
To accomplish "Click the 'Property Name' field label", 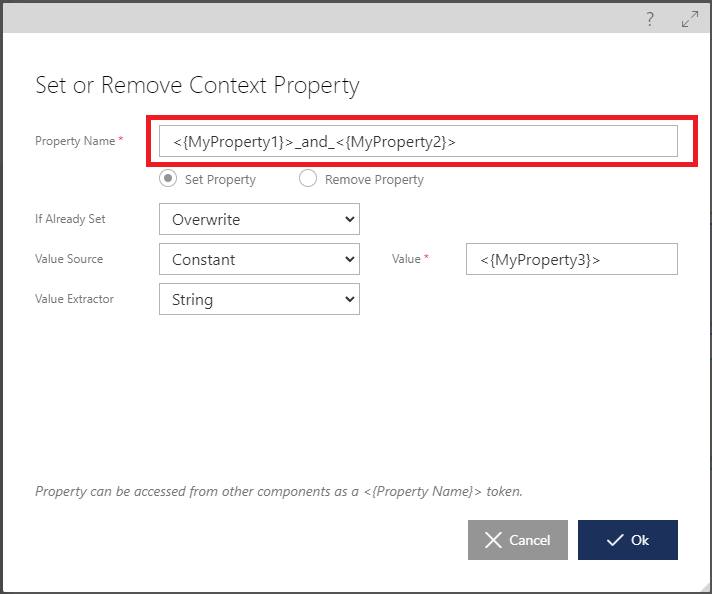I will point(75,141).
